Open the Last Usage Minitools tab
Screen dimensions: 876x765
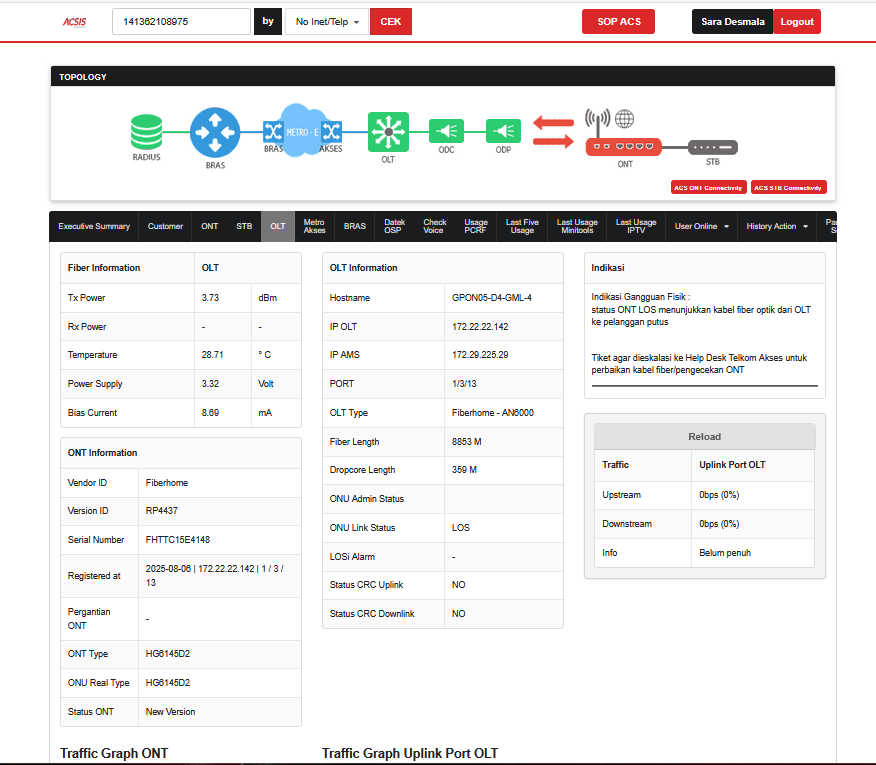click(x=577, y=226)
